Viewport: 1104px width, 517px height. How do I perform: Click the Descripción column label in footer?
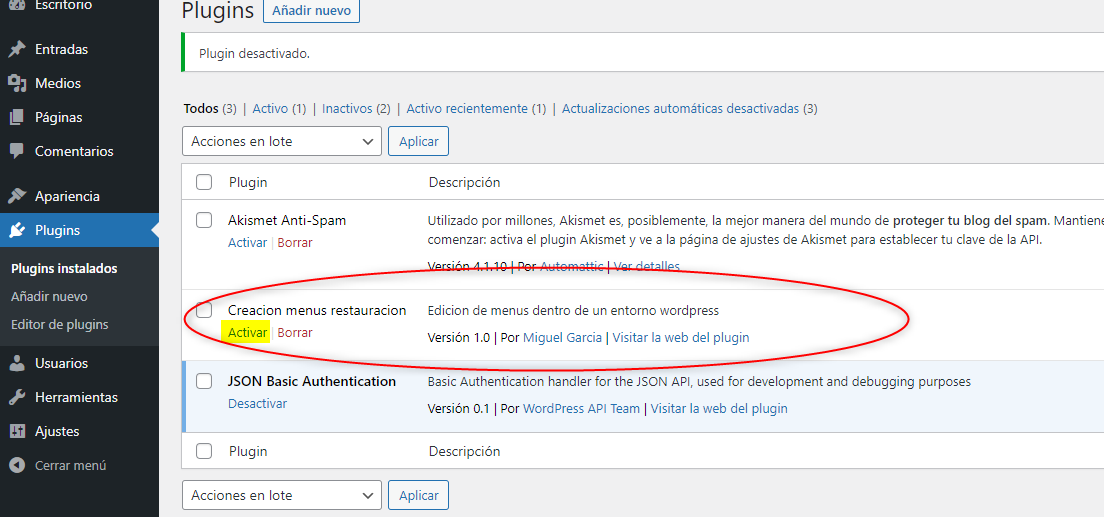point(465,451)
